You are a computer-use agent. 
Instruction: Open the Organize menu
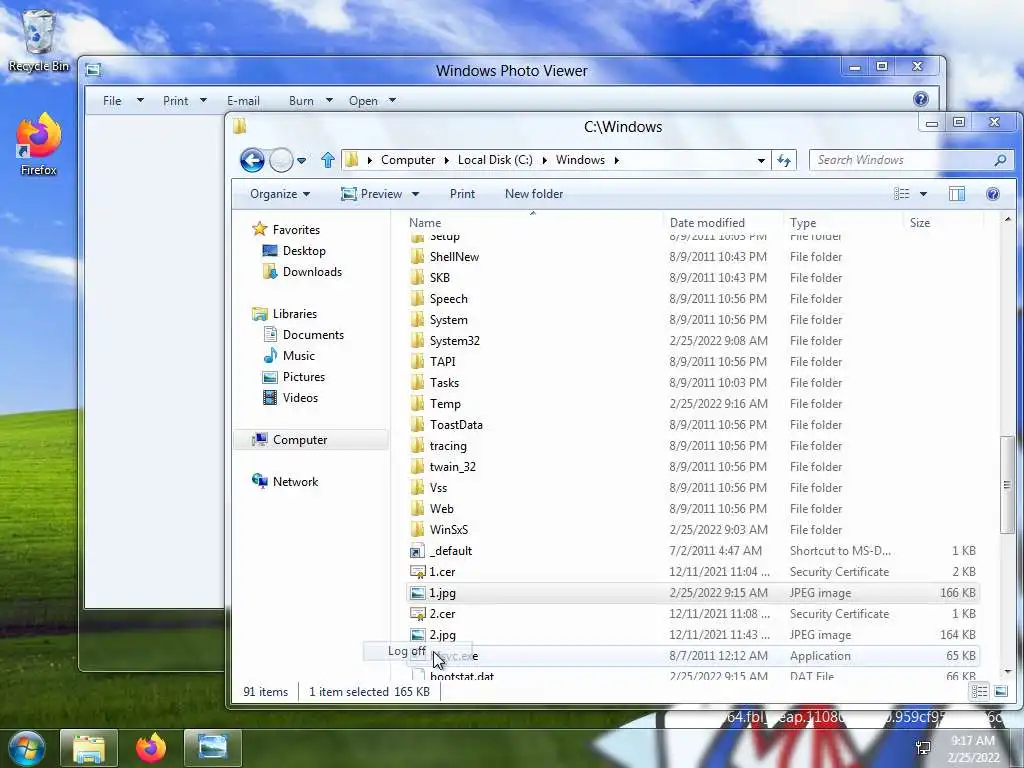(x=280, y=194)
